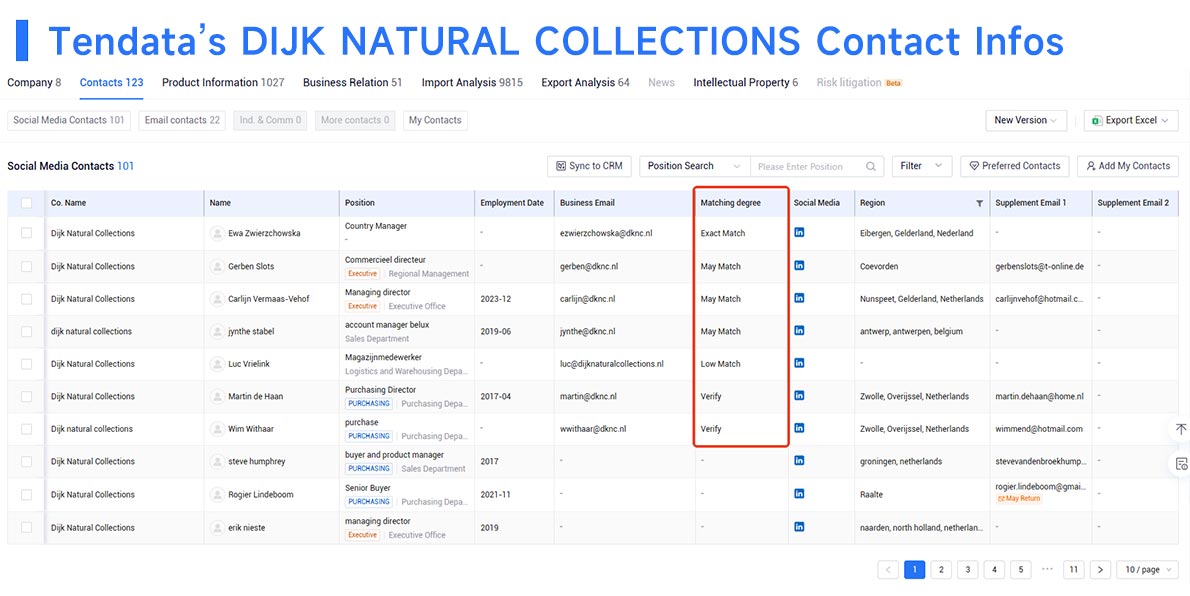Screen dimensions: 1190x596
Task: Open the floating notes icon below scroll-top
Action: pos(1181,463)
